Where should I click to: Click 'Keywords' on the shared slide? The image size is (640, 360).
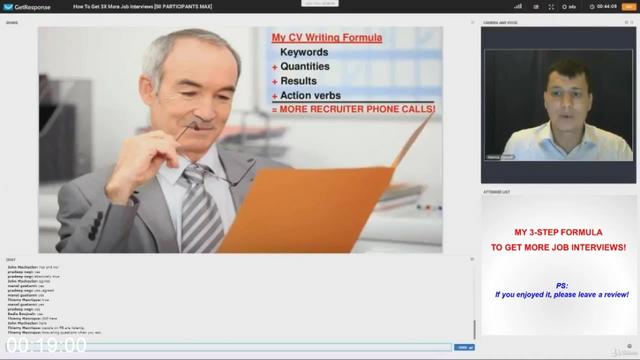click(304, 52)
